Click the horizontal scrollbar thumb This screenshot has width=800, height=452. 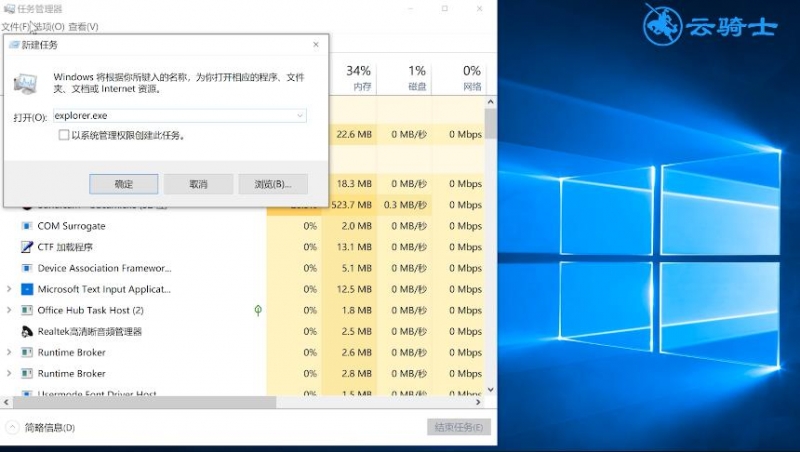click(x=144, y=403)
